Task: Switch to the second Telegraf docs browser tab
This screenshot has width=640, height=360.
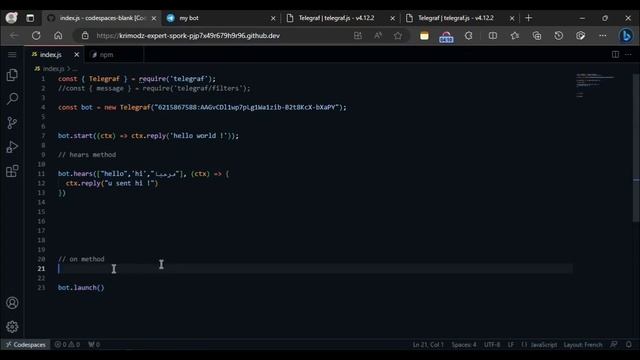Action: coord(459,18)
